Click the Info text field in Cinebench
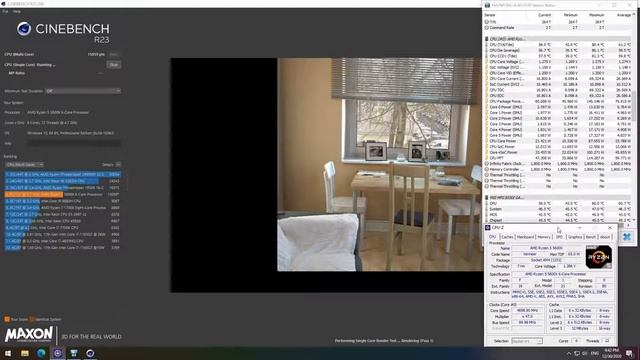640x360 pixels. coord(74,143)
